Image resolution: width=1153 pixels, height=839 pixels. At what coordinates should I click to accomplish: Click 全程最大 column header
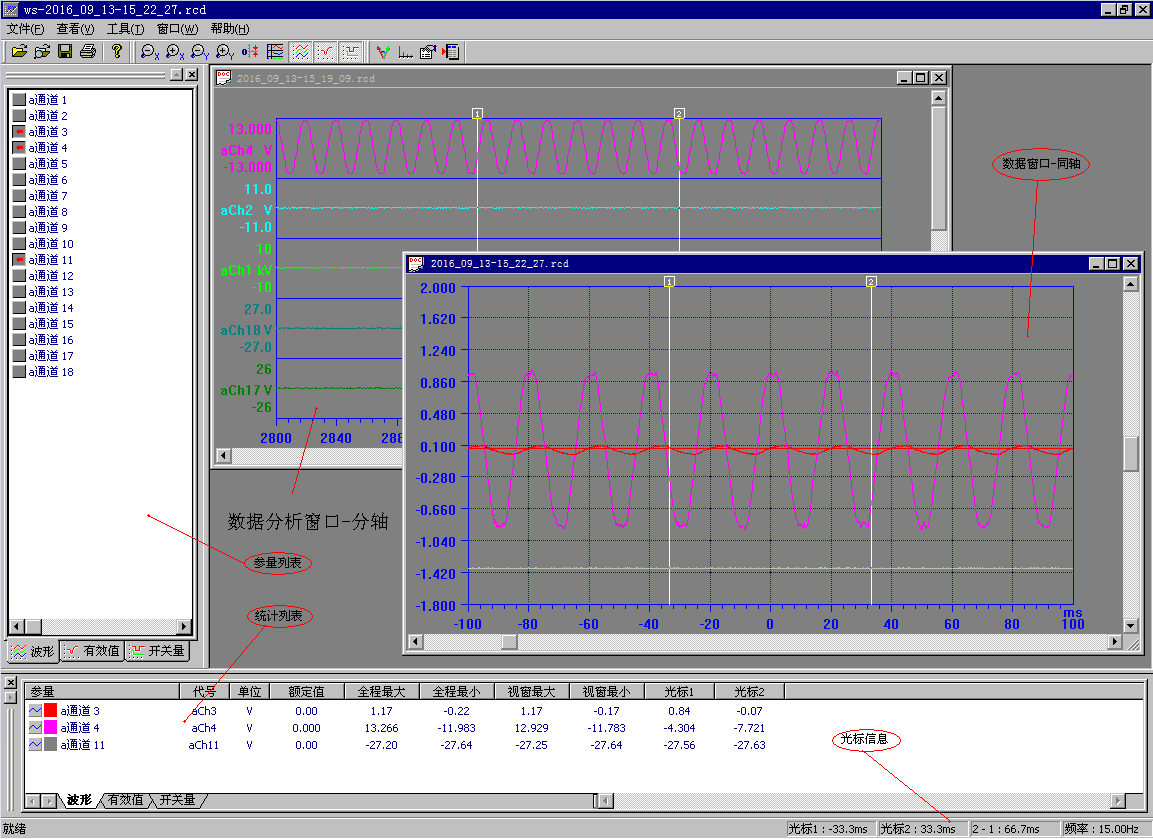coord(382,691)
